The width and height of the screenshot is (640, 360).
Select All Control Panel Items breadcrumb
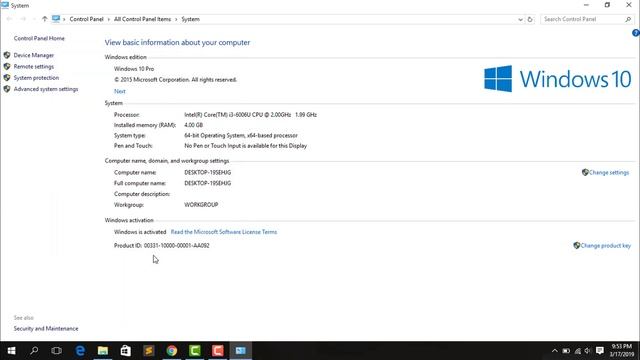(142, 19)
